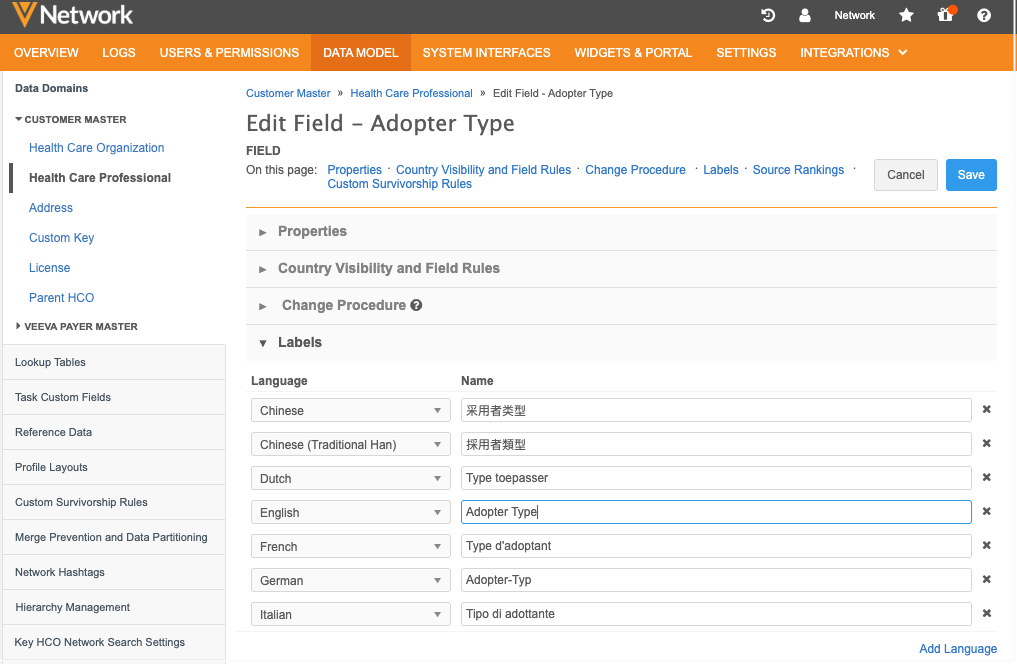The image size is (1017, 664).
Task: Open the English language dropdown
Action: (x=350, y=512)
